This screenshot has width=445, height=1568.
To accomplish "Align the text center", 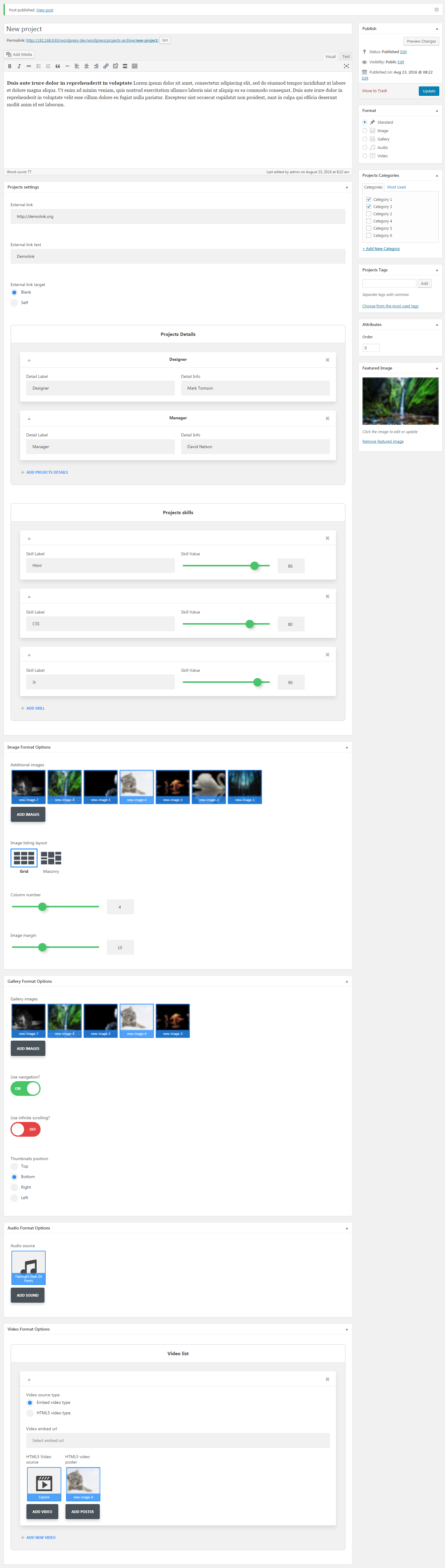I will click(x=87, y=66).
